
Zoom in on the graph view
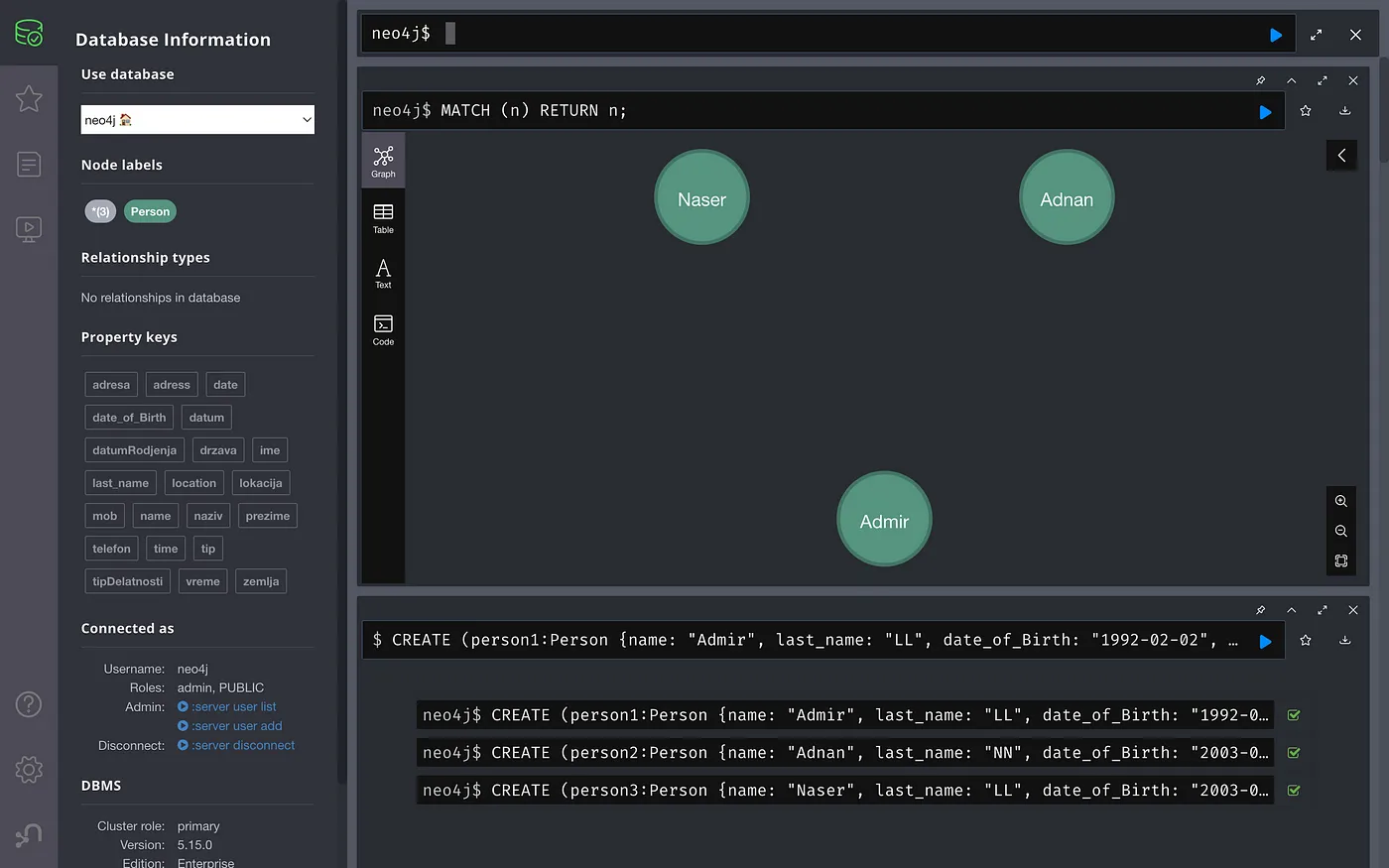(1340, 501)
